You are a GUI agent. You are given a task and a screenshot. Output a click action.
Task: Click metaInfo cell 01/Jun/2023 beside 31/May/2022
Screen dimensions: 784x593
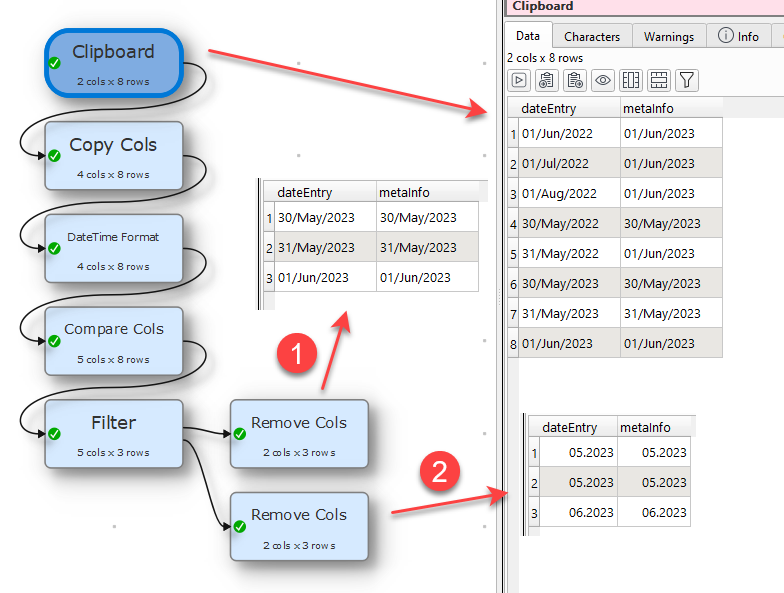[672, 253]
